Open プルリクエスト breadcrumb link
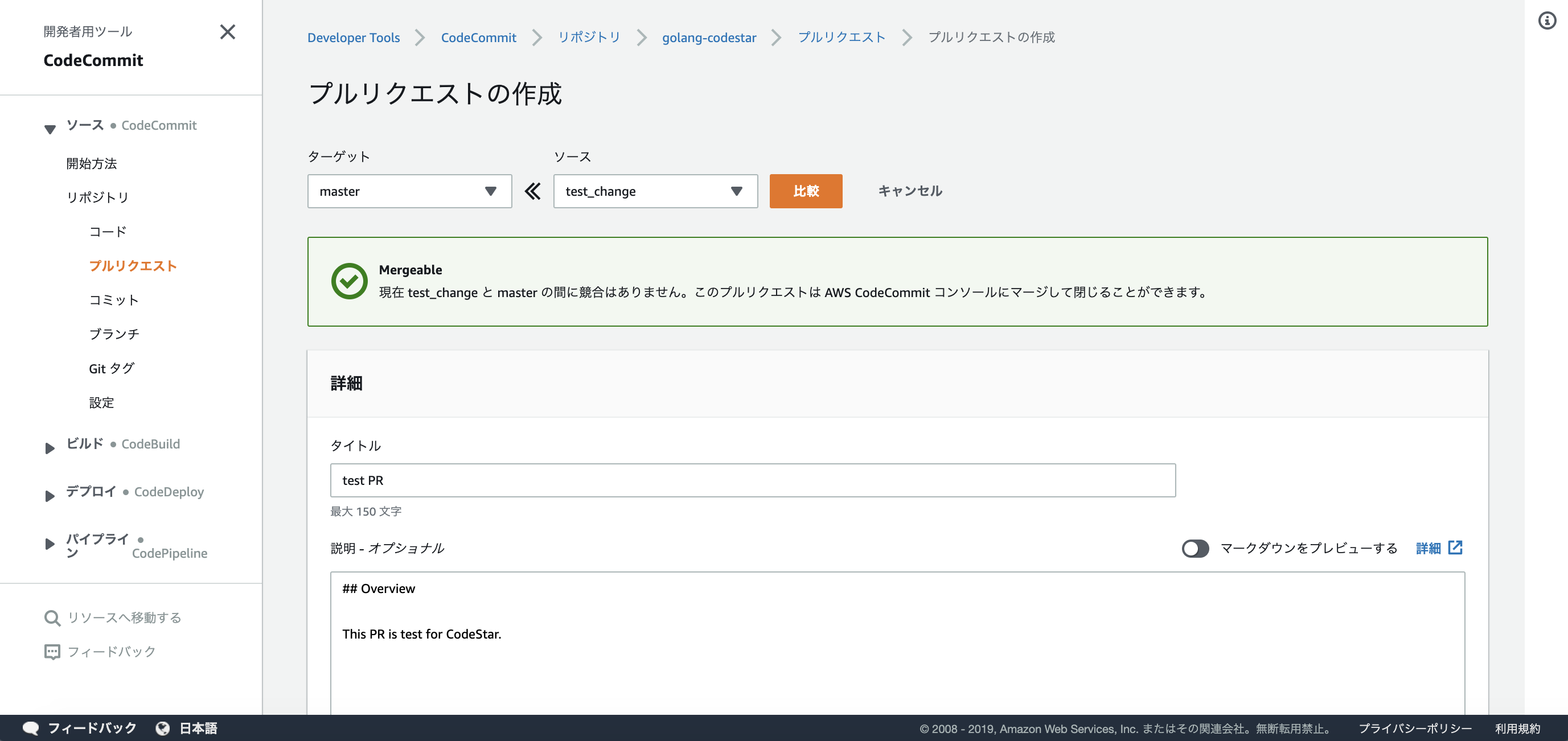The width and height of the screenshot is (1568, 741). (x=842, y=37)
